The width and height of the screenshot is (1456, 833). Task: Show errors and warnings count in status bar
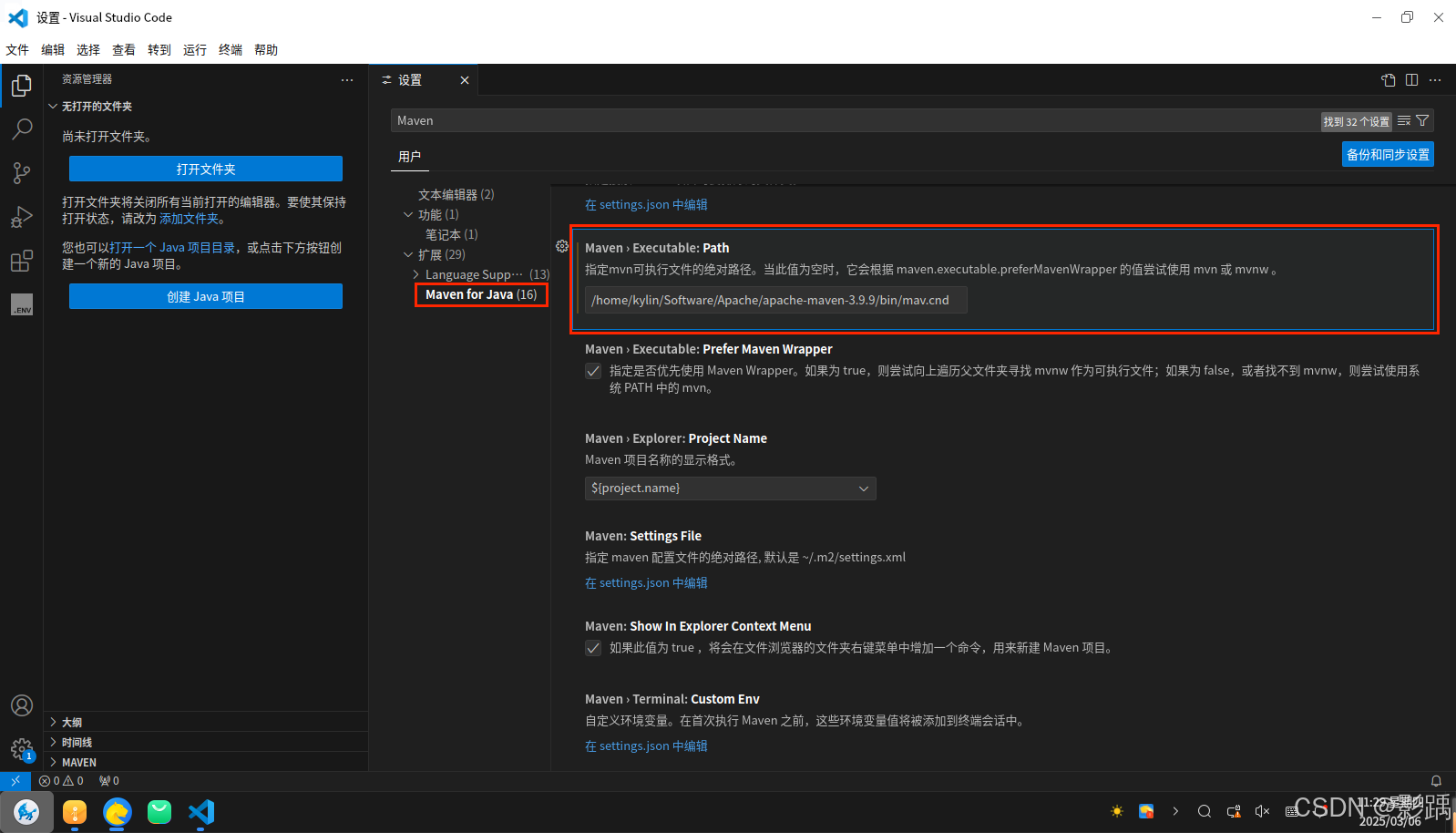tap(61, 781)
